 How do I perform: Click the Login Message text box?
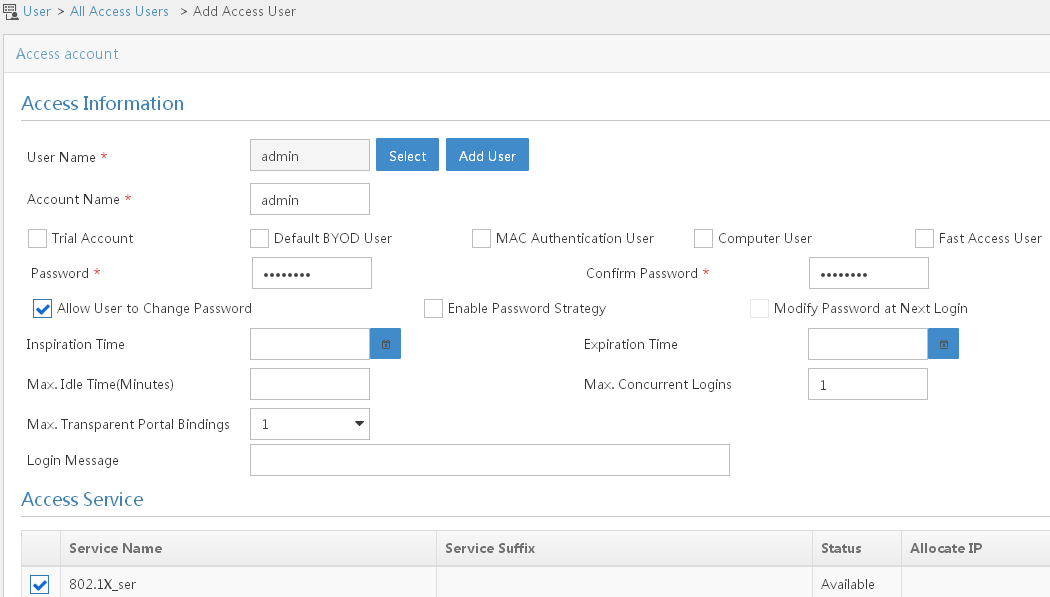[x=490, y=460]
